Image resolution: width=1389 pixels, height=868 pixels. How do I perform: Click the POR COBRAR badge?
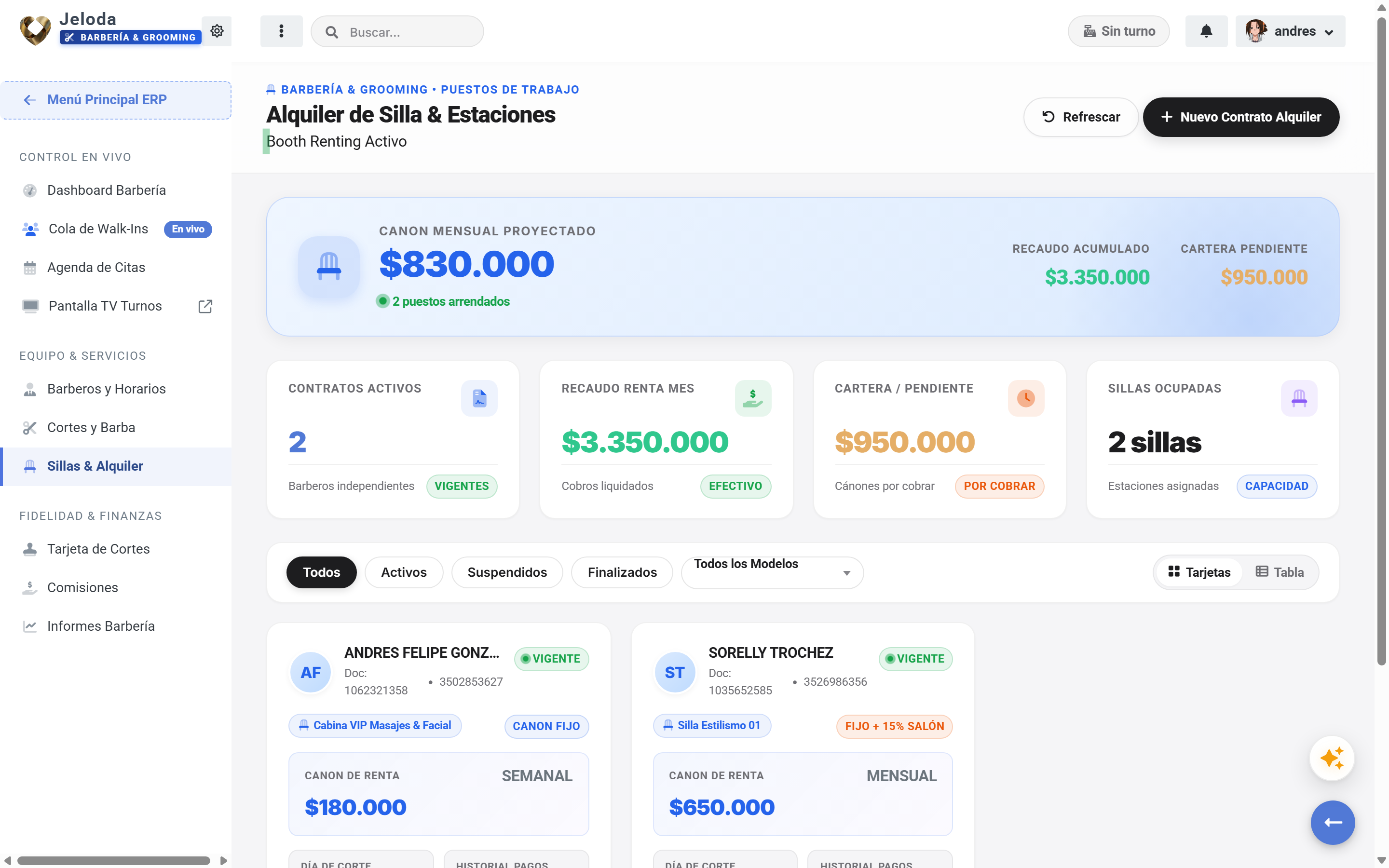coord(999,486)
